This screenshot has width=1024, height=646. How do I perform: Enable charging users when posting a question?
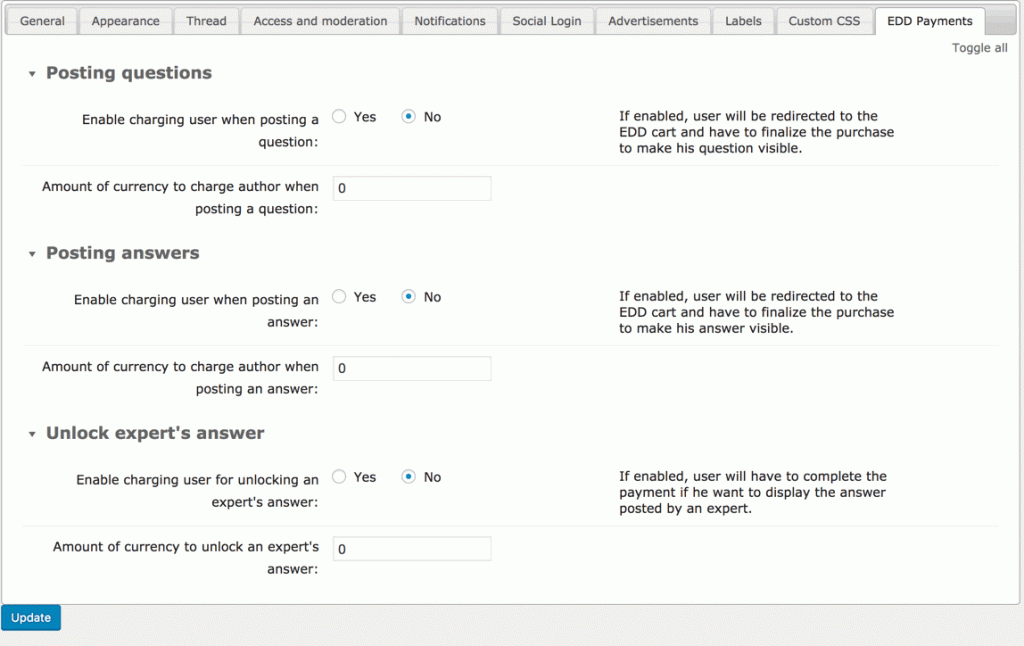click(339, 116)
